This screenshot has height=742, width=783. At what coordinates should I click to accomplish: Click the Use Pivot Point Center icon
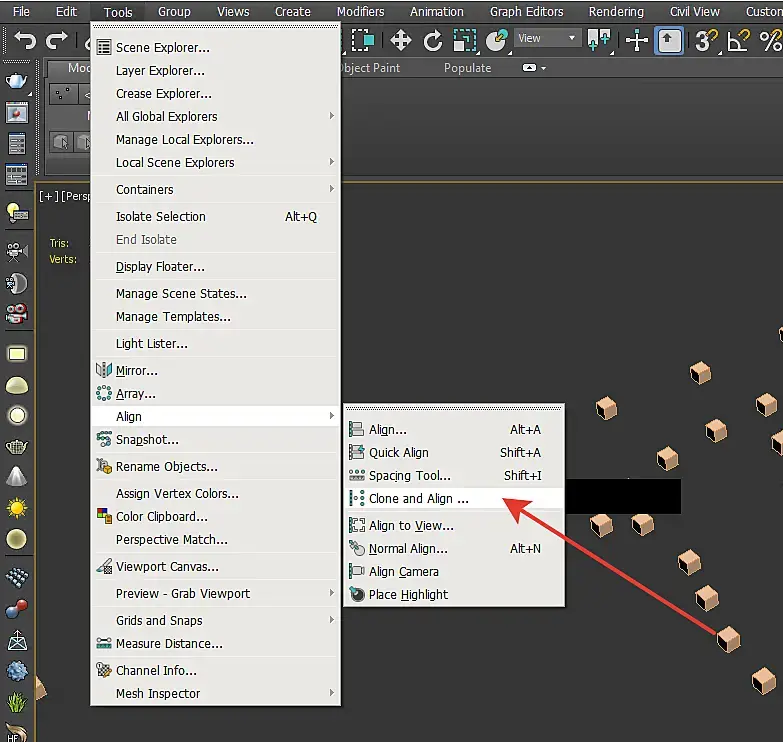[x=599, y=40]
